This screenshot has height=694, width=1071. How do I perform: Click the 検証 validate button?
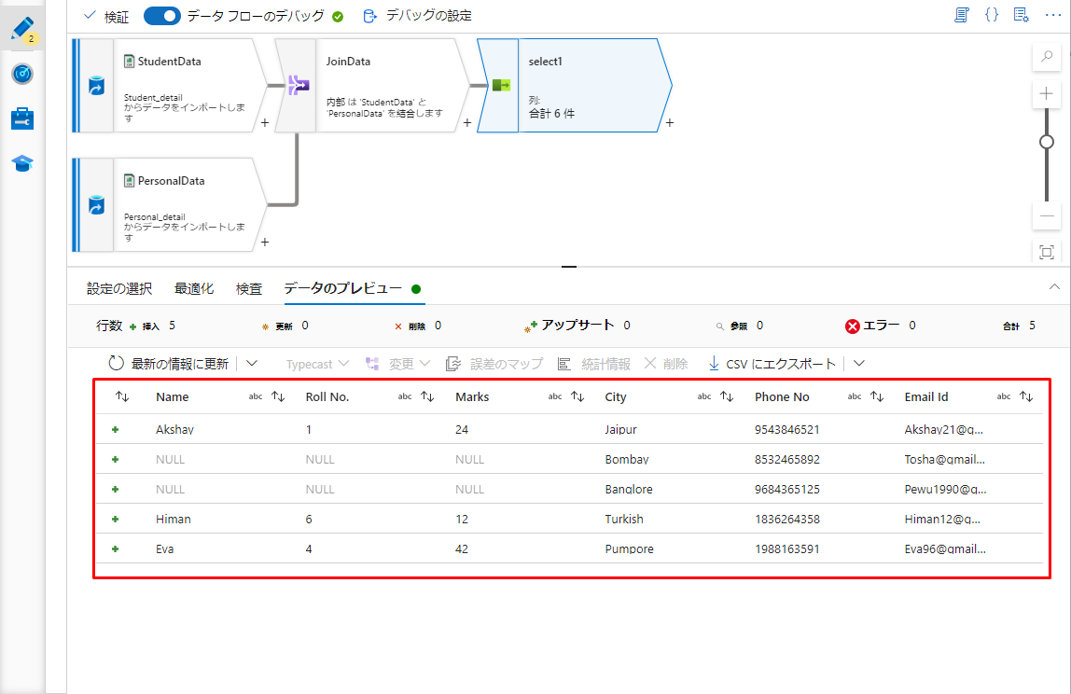(105, 16)
